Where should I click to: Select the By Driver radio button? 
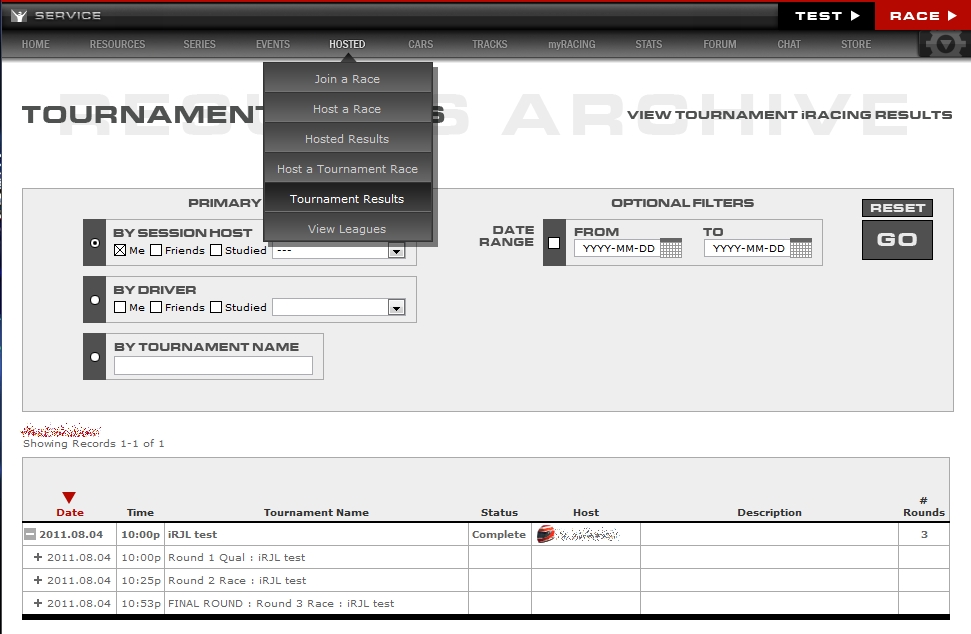(95, 300)
